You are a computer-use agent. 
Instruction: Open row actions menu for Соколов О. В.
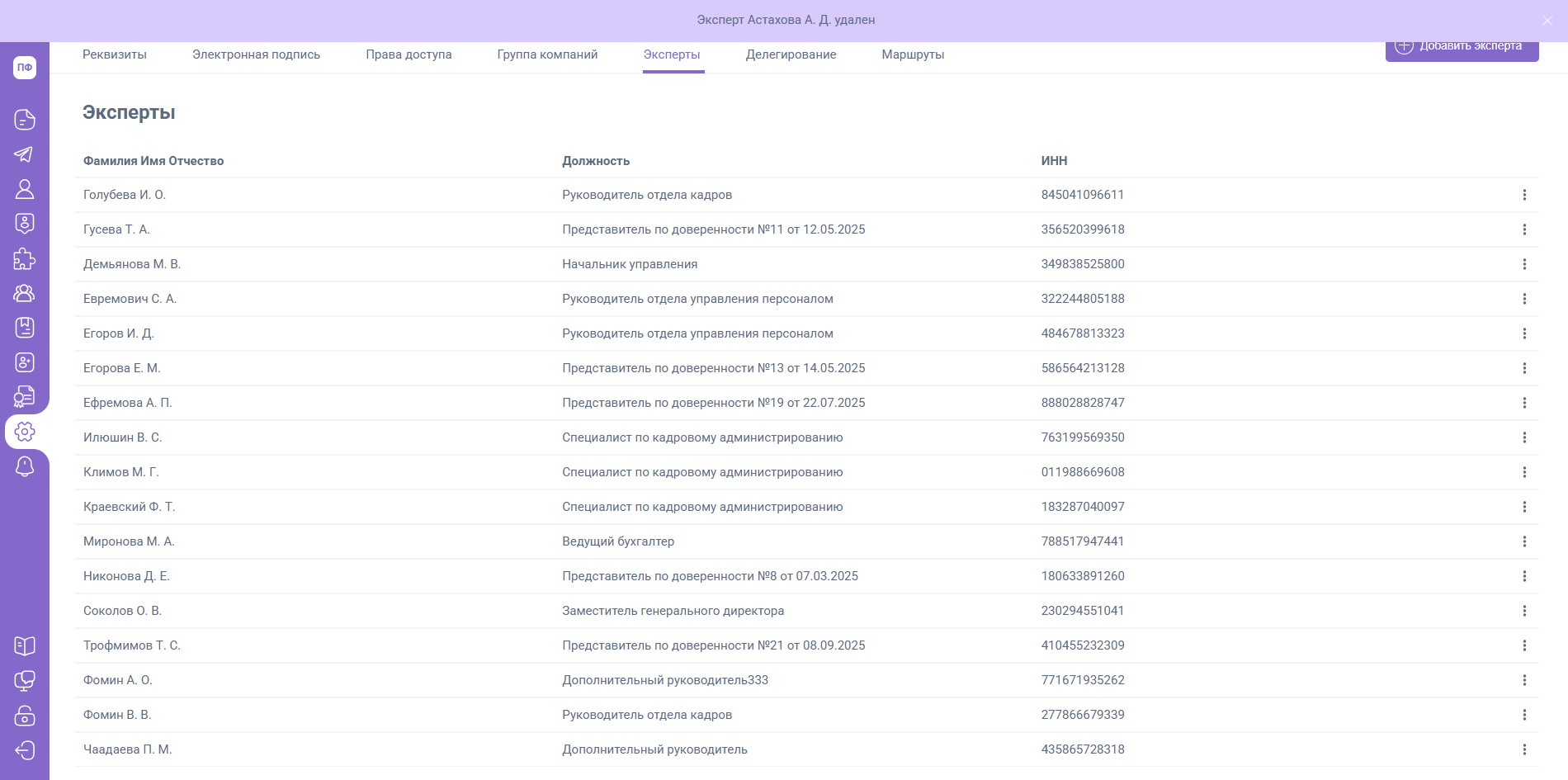point(1523,611)
